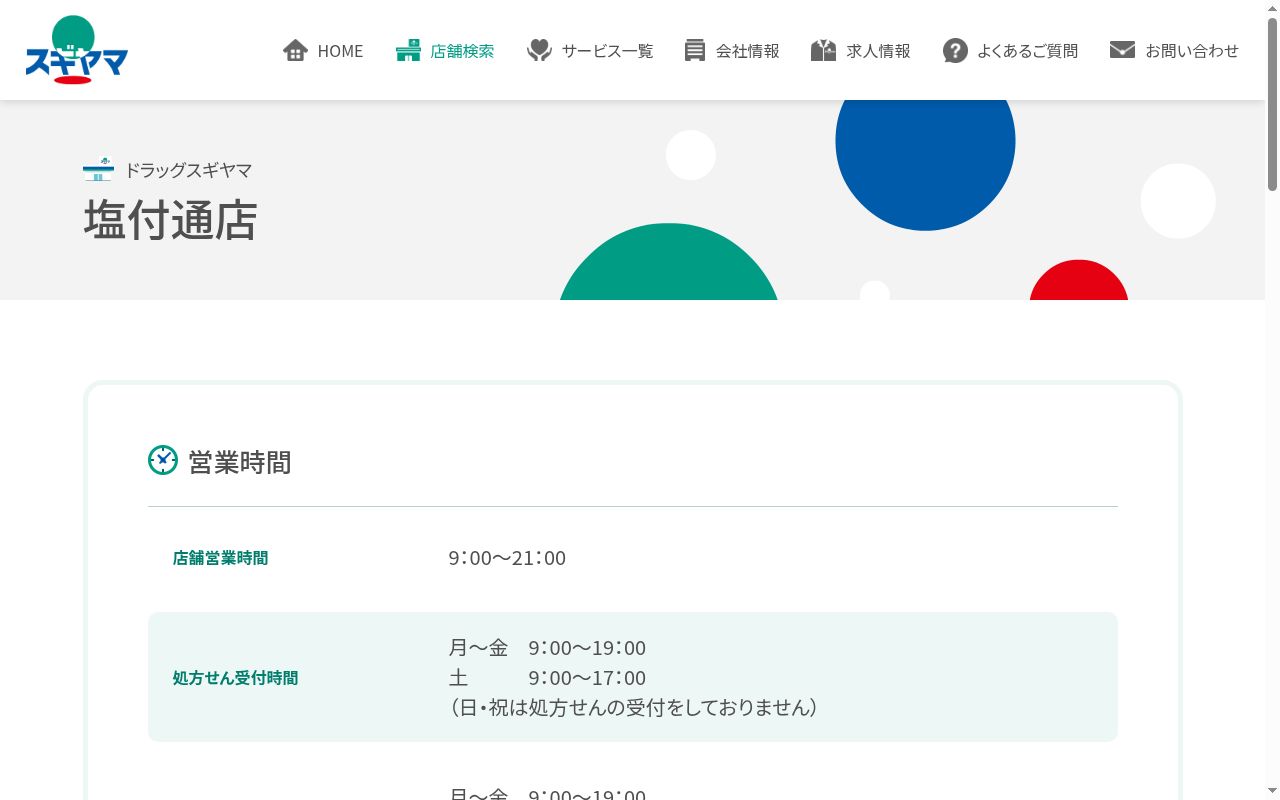The image size is (1280, 800).
Task: Open the 求人情報 link
Action: (x=861, y=50)
